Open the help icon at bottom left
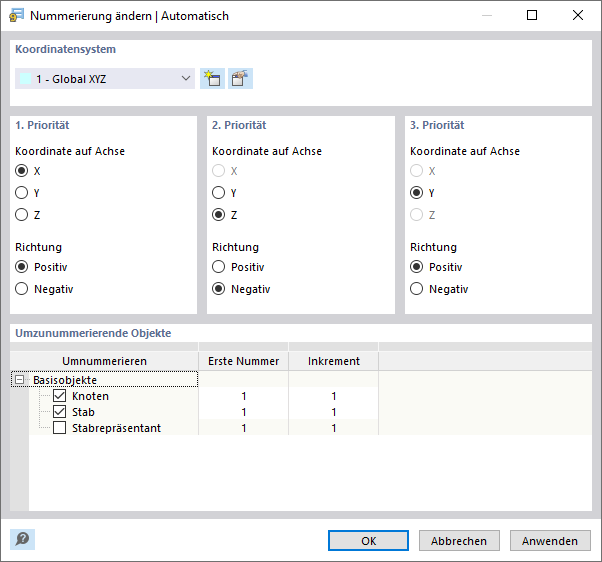Screen dimensions: 602x562 tap(22, 539)
